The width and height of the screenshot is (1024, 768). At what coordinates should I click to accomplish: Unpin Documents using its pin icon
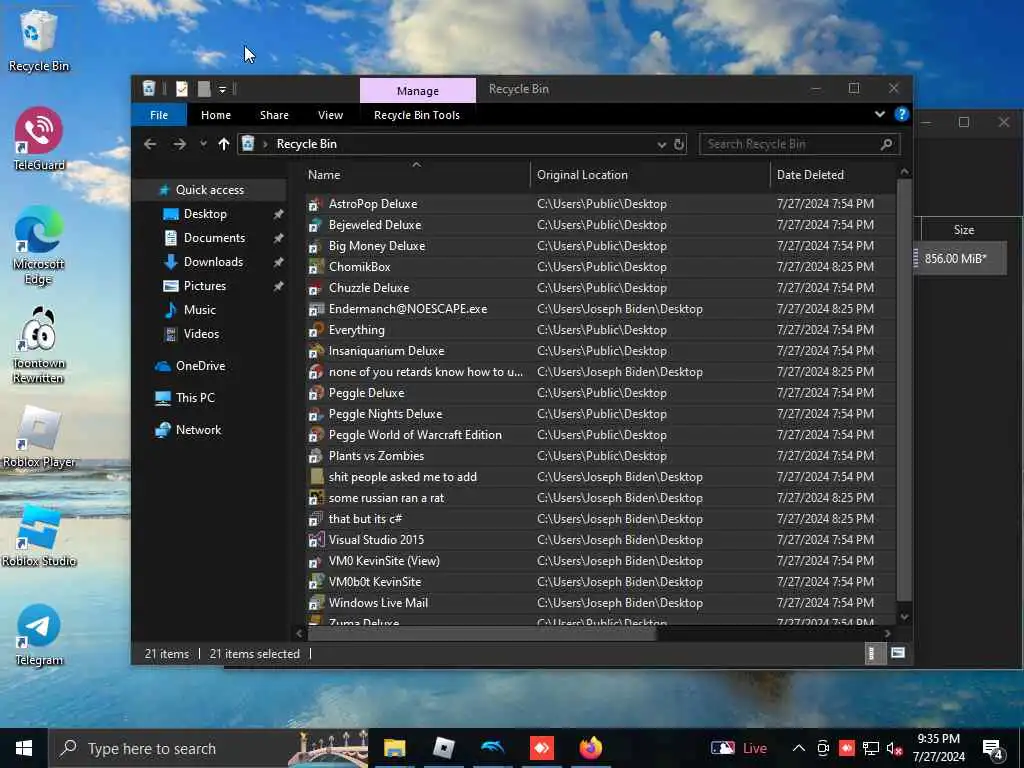278,238
